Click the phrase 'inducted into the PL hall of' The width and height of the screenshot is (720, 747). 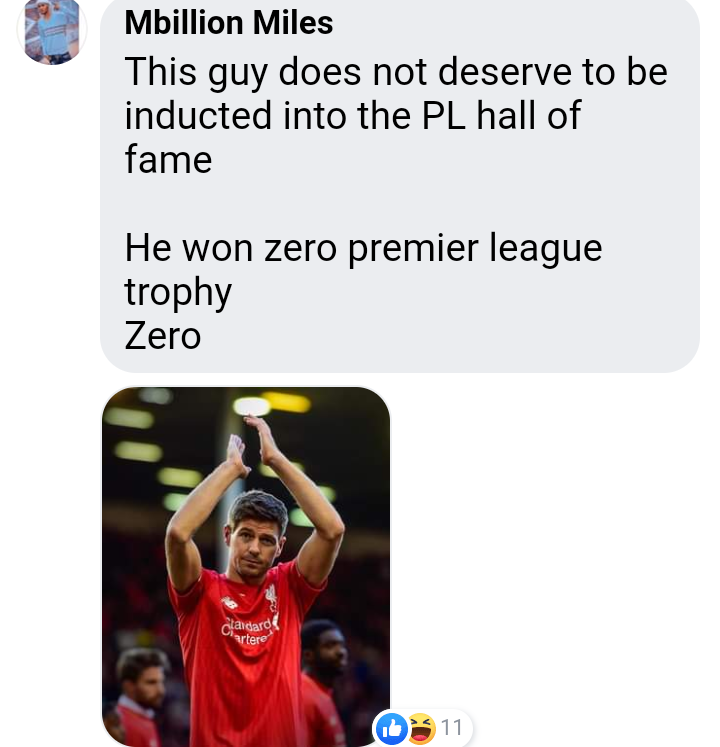[353, 116]
